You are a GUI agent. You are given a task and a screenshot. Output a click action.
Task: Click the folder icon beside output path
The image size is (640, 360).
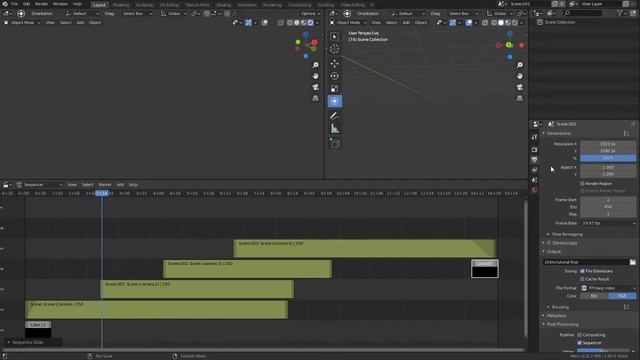click(632, 262)
